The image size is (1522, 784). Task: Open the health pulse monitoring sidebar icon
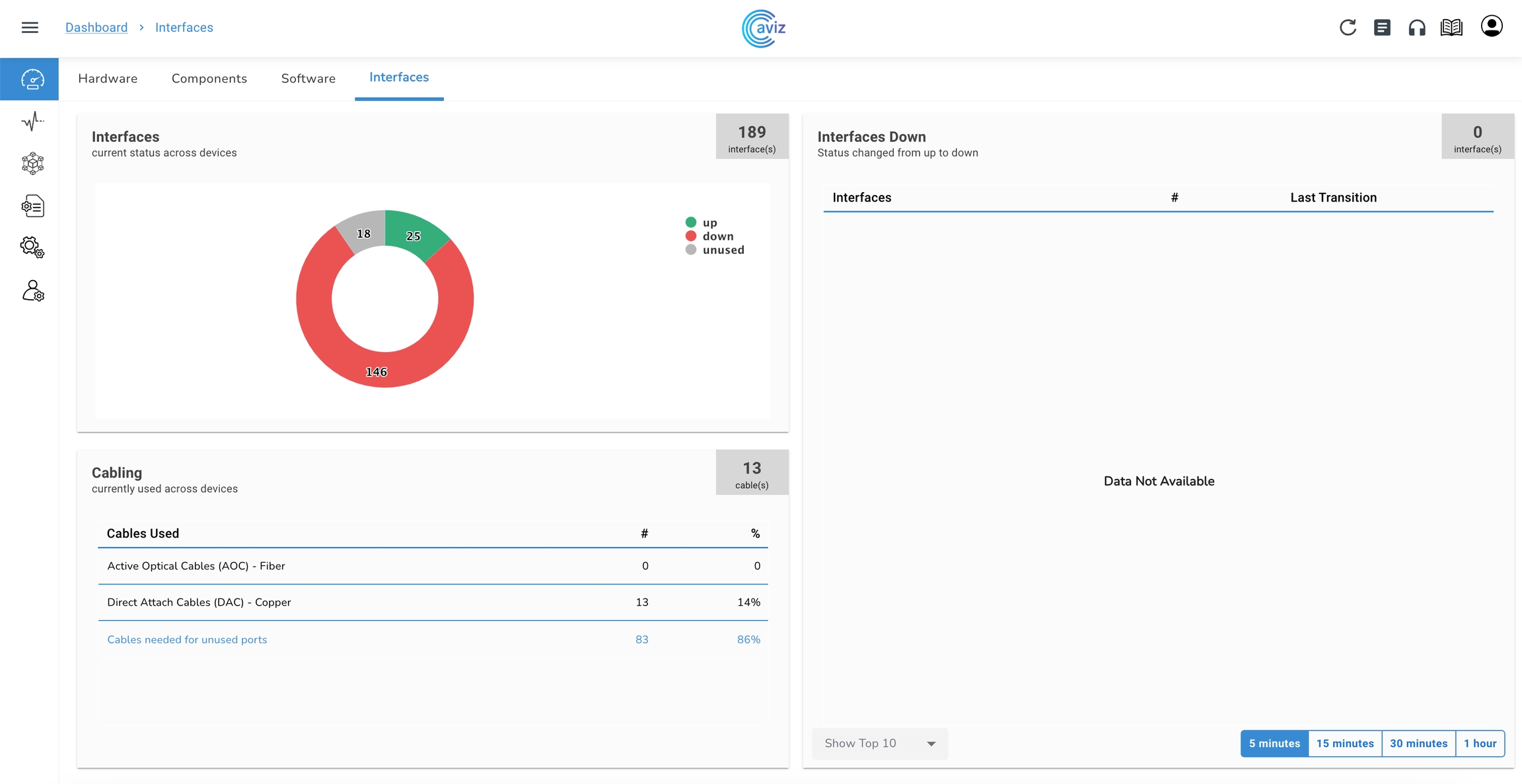[32, 121]
